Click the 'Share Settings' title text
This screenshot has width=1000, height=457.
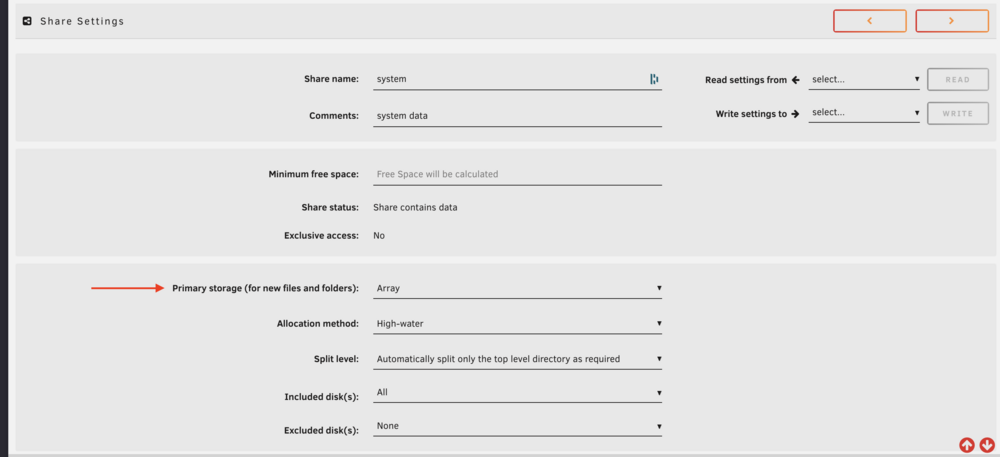(x=82, y=21)
